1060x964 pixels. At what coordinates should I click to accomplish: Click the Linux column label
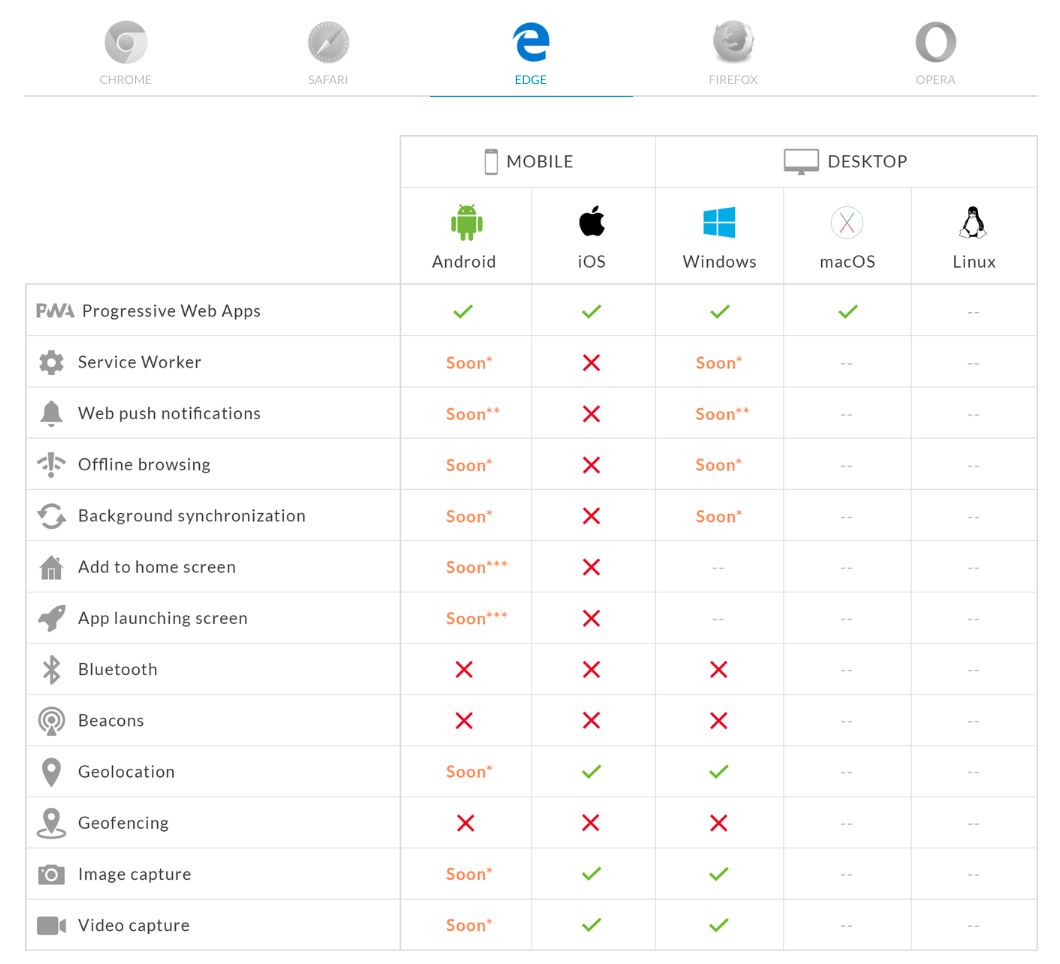pyautogui.click(x=974, y=262)
